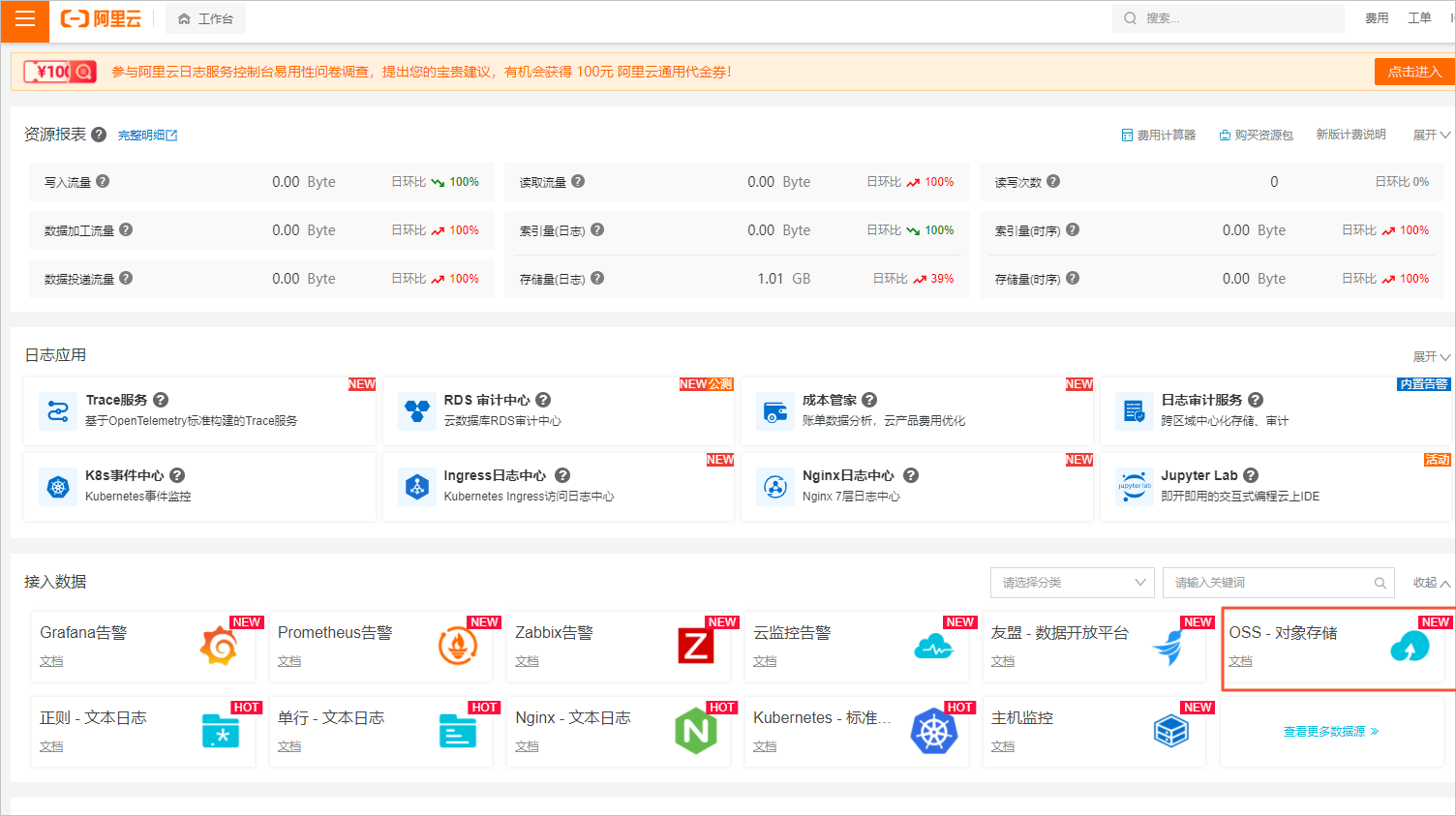This screenshot has height=816, width=1456.
Task: Click help icon beside Trace服务
Action: [x=161, y=400]
